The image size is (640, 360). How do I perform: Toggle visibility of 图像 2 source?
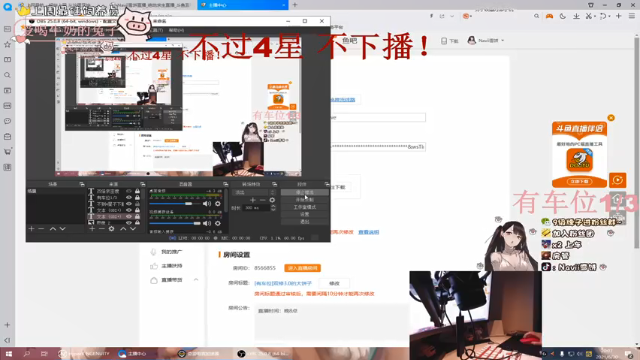(129, 223)
